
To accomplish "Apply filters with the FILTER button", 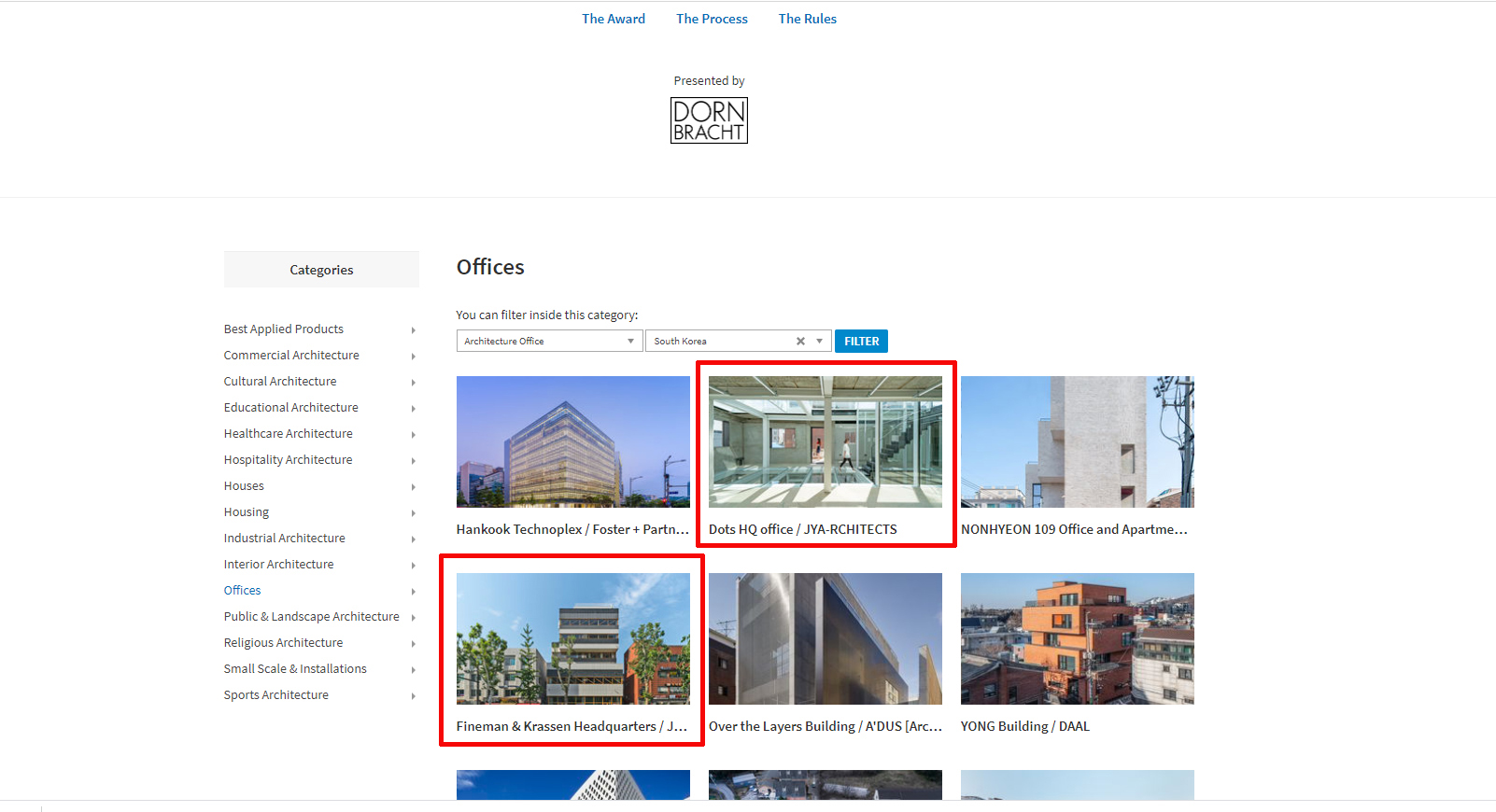I will [861, 341].
